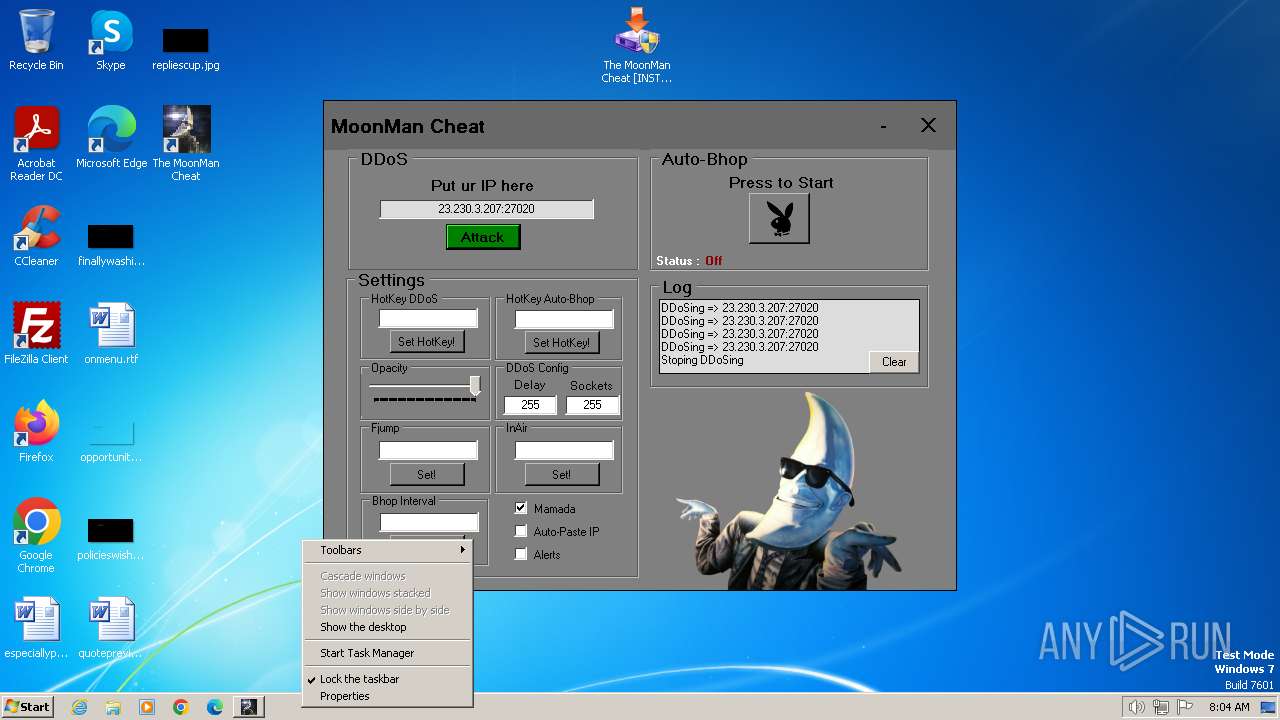This screenshot has width=1280, height=720.
Task: Select 'Stoping DDoSing' log entry
Action: coord(702,360)
